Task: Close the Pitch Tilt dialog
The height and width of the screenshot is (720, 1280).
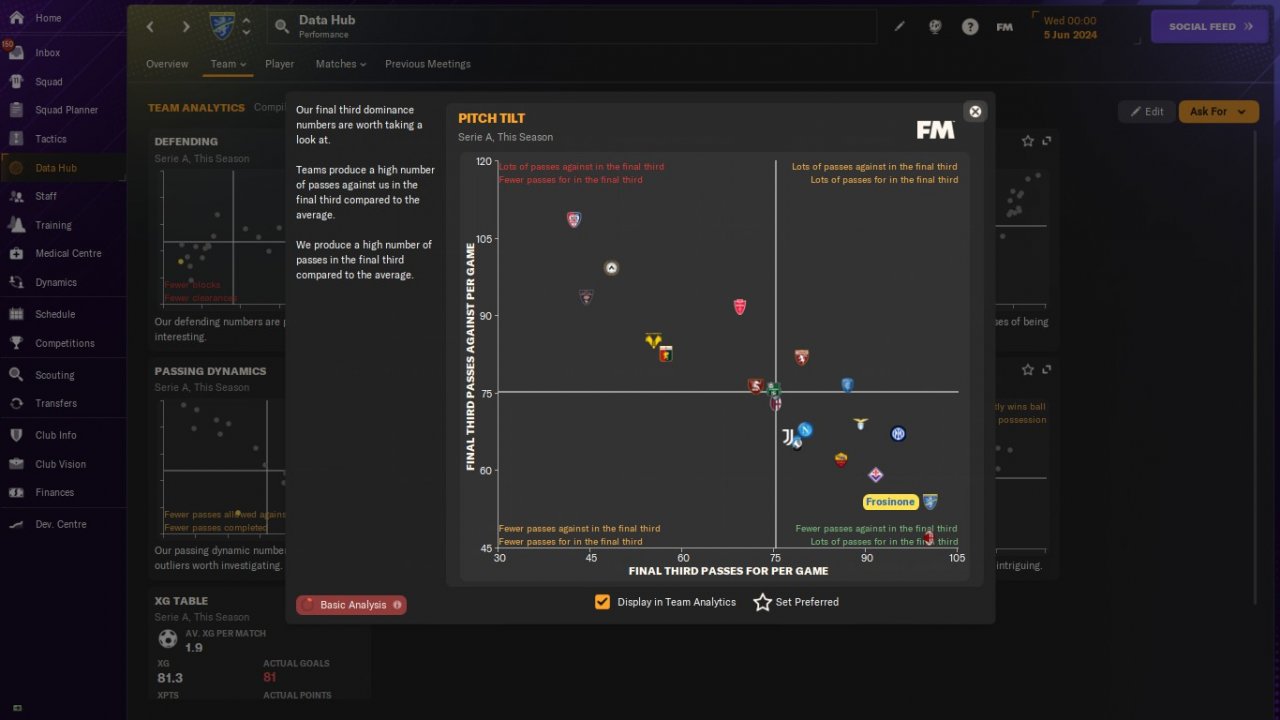Action: (975, 111)
